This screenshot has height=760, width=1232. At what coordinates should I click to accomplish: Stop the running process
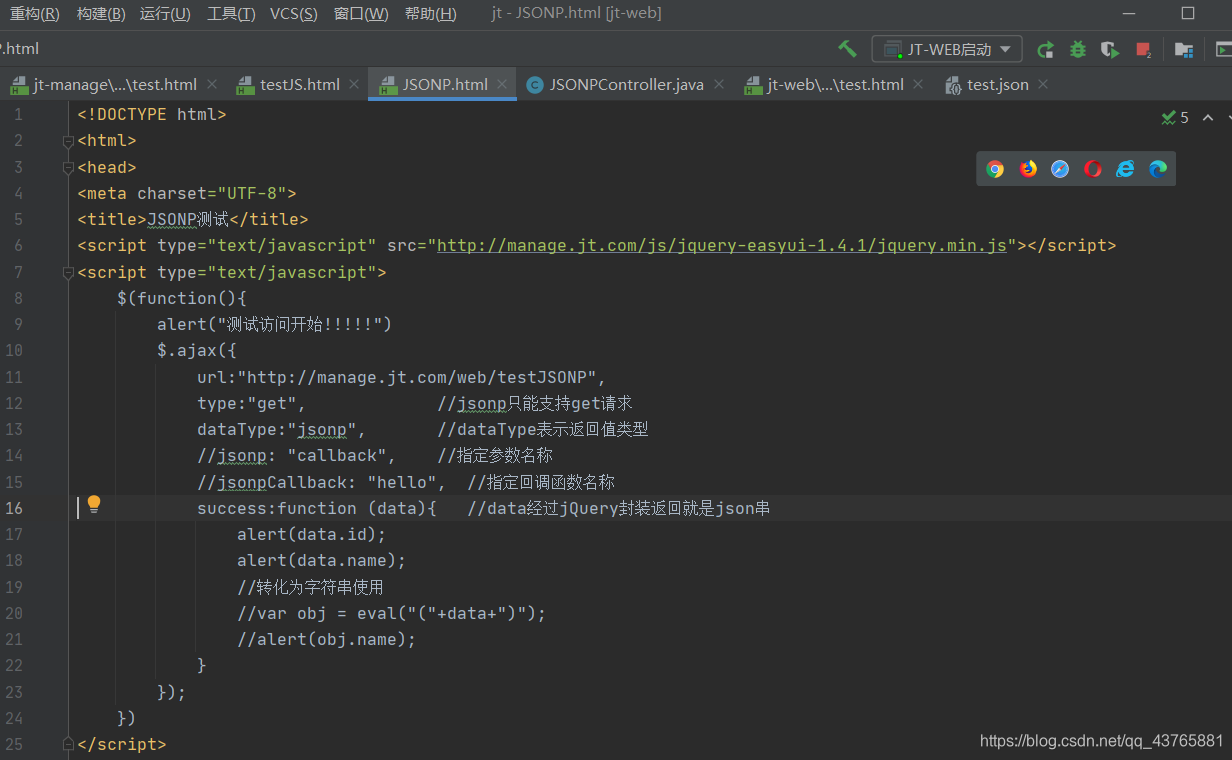pyautogui.click(x=1143, y=49)
